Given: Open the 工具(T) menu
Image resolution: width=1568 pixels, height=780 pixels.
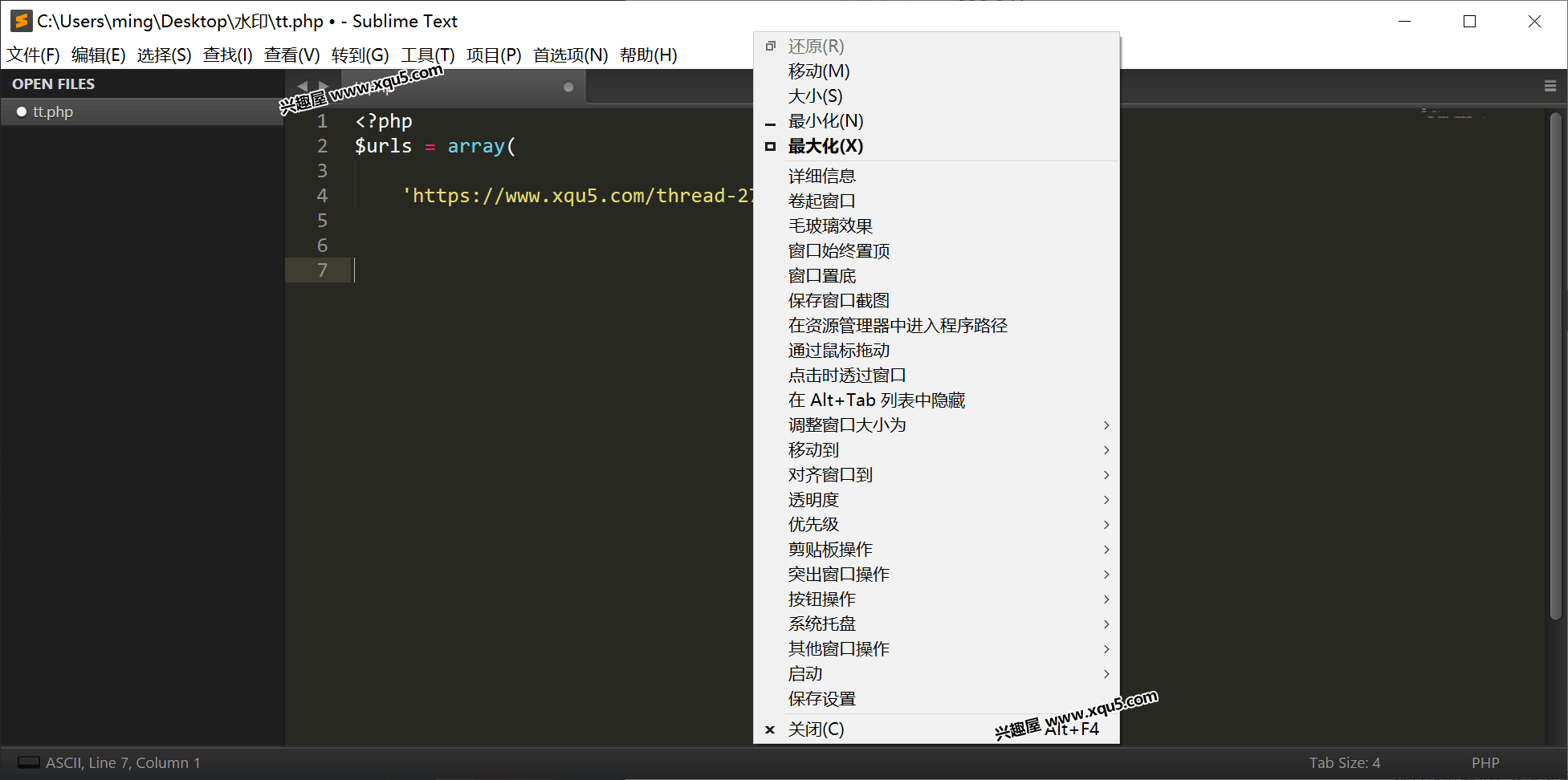Looking at the screenshot, I should pyautogui.click(x=428, y=55).
